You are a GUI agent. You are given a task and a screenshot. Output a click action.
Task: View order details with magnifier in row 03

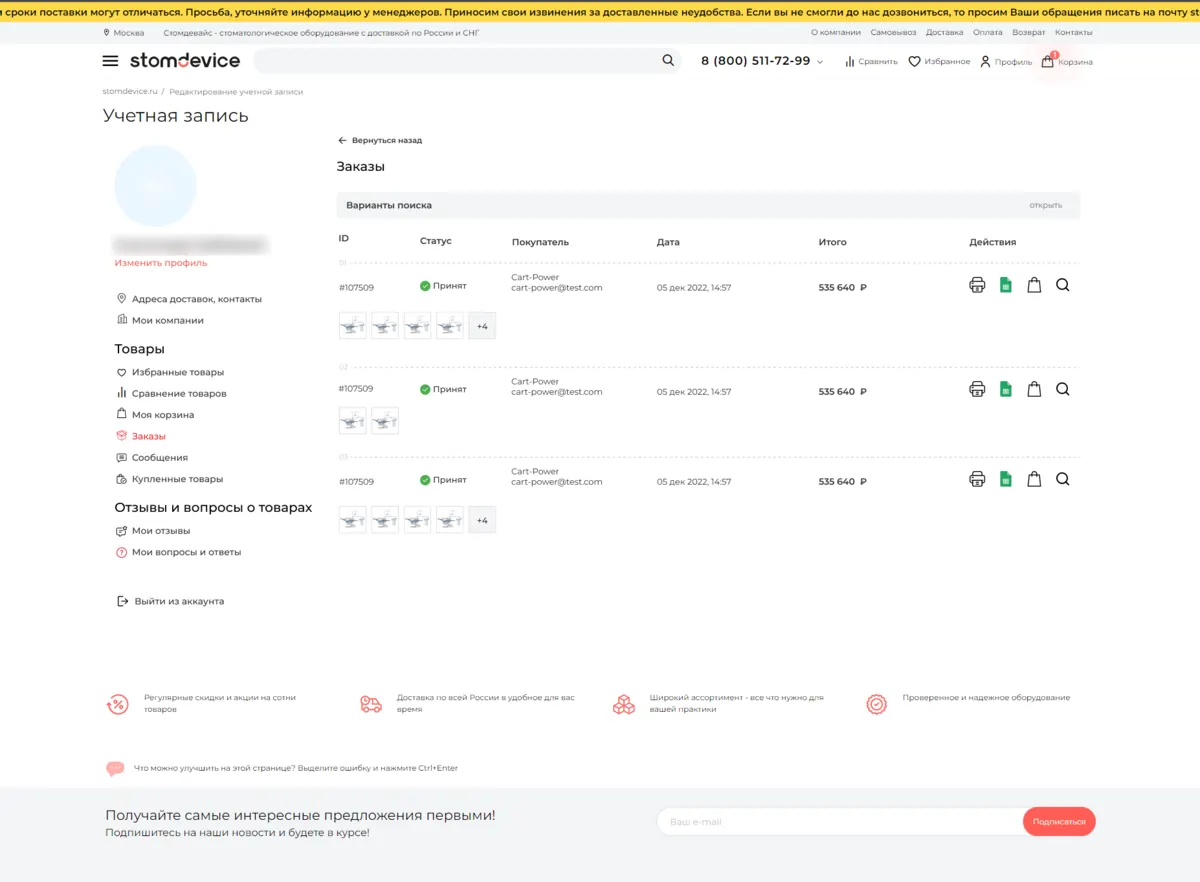click(1062, 479)
